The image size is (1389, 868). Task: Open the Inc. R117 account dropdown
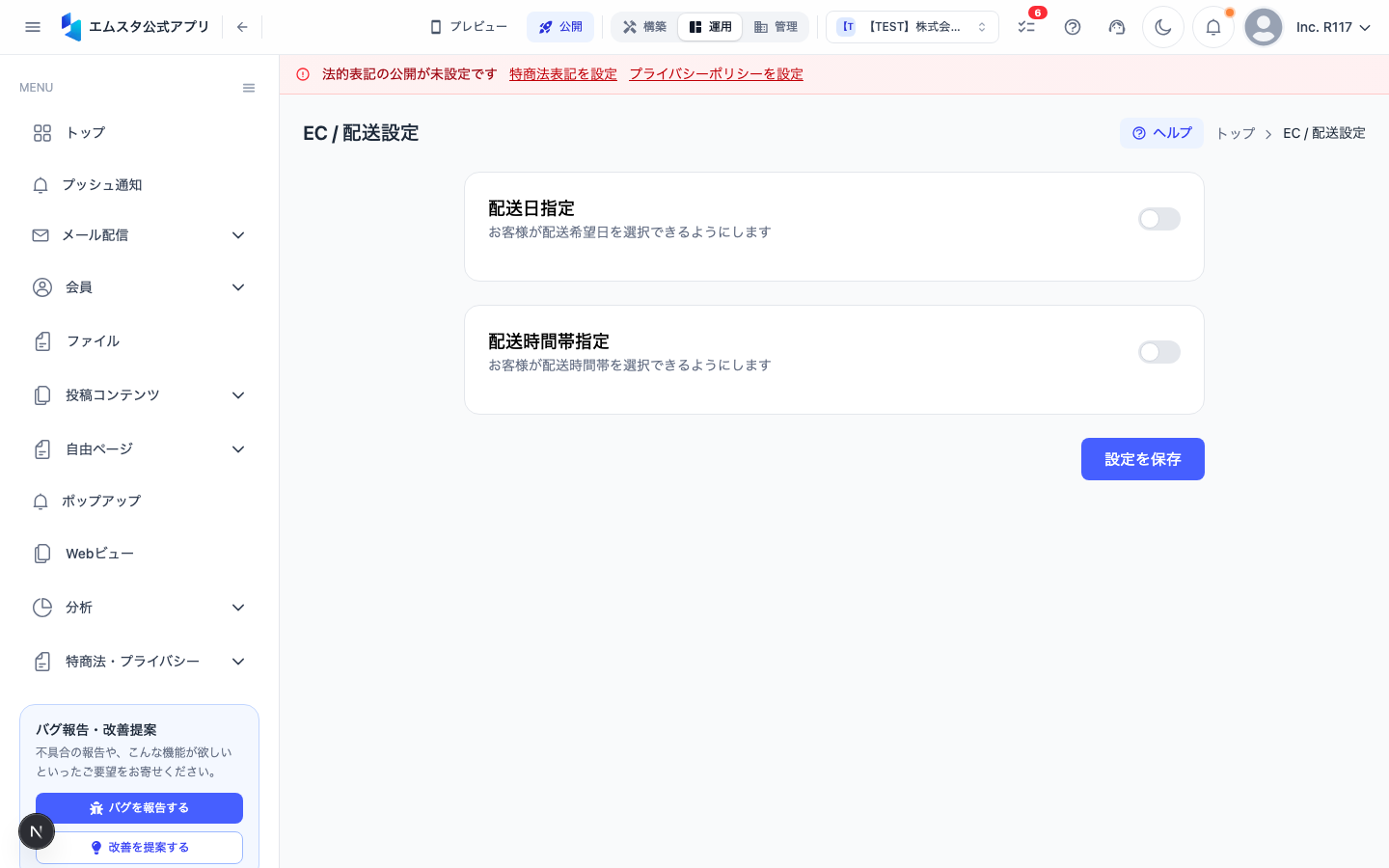(1333, 27)
